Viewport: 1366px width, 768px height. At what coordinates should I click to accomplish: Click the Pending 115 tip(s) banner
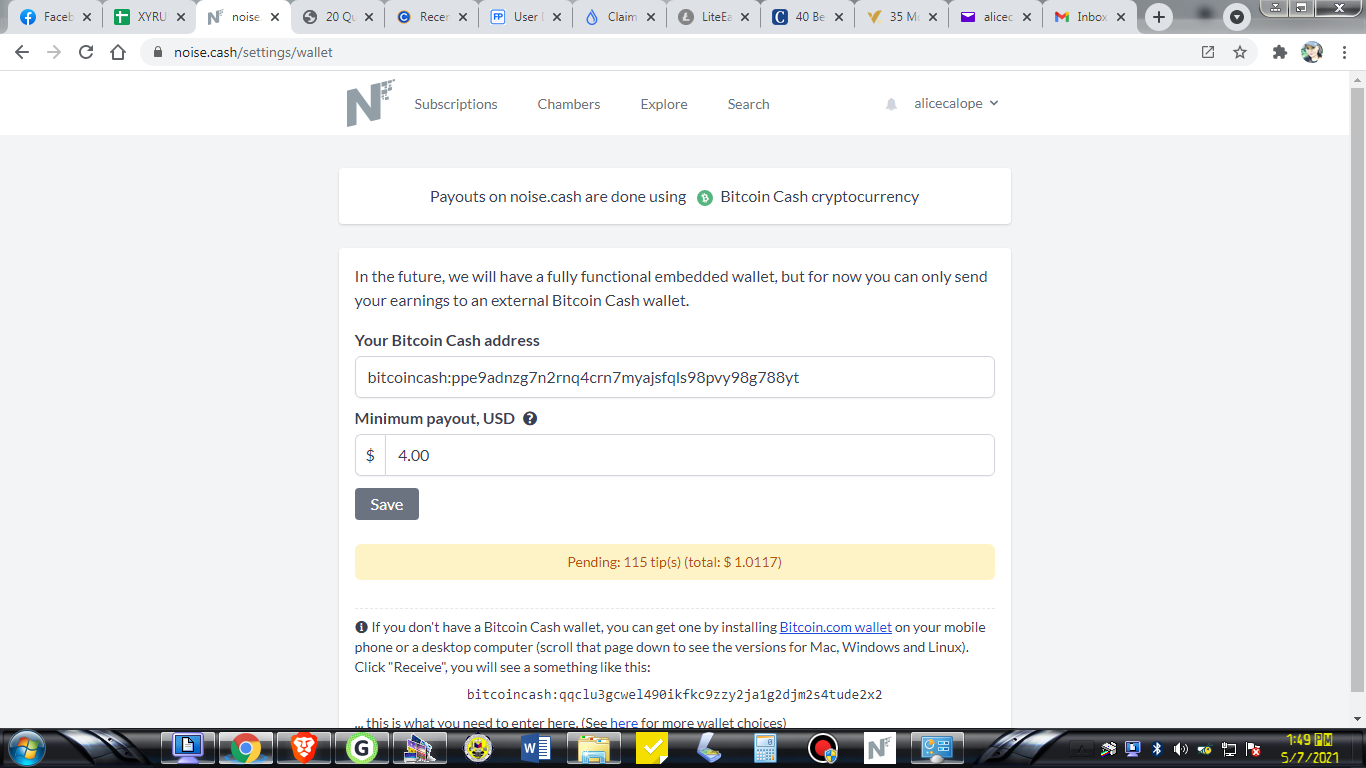pos(675,562)
